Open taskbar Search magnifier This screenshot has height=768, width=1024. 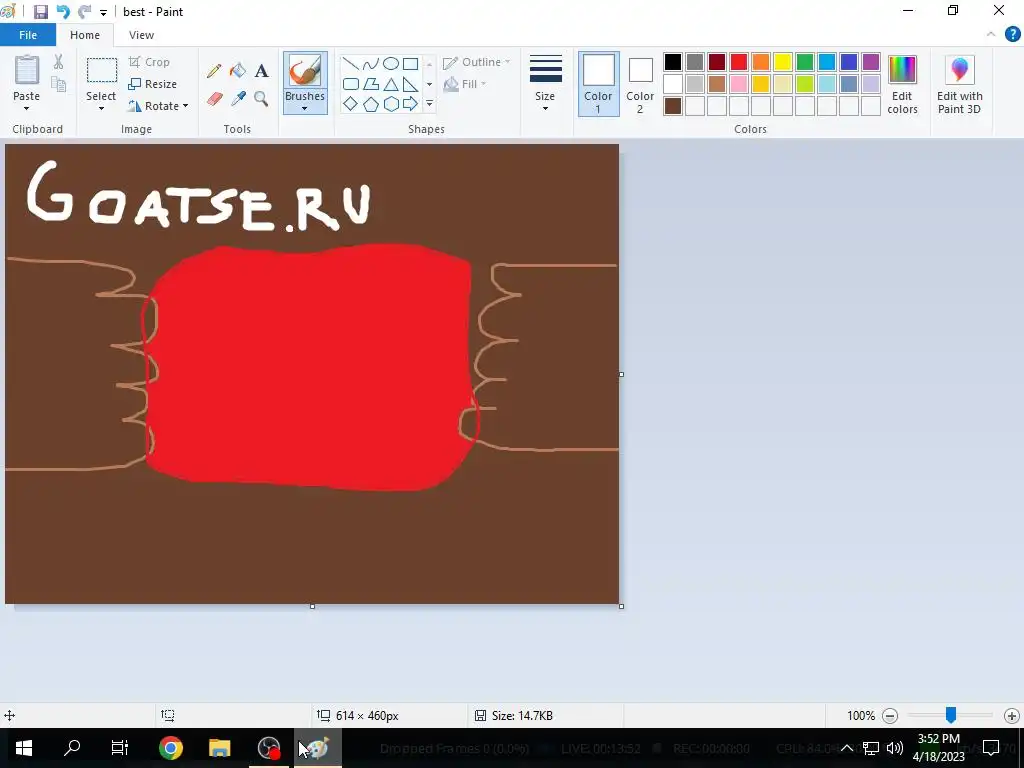pos(72,748)
